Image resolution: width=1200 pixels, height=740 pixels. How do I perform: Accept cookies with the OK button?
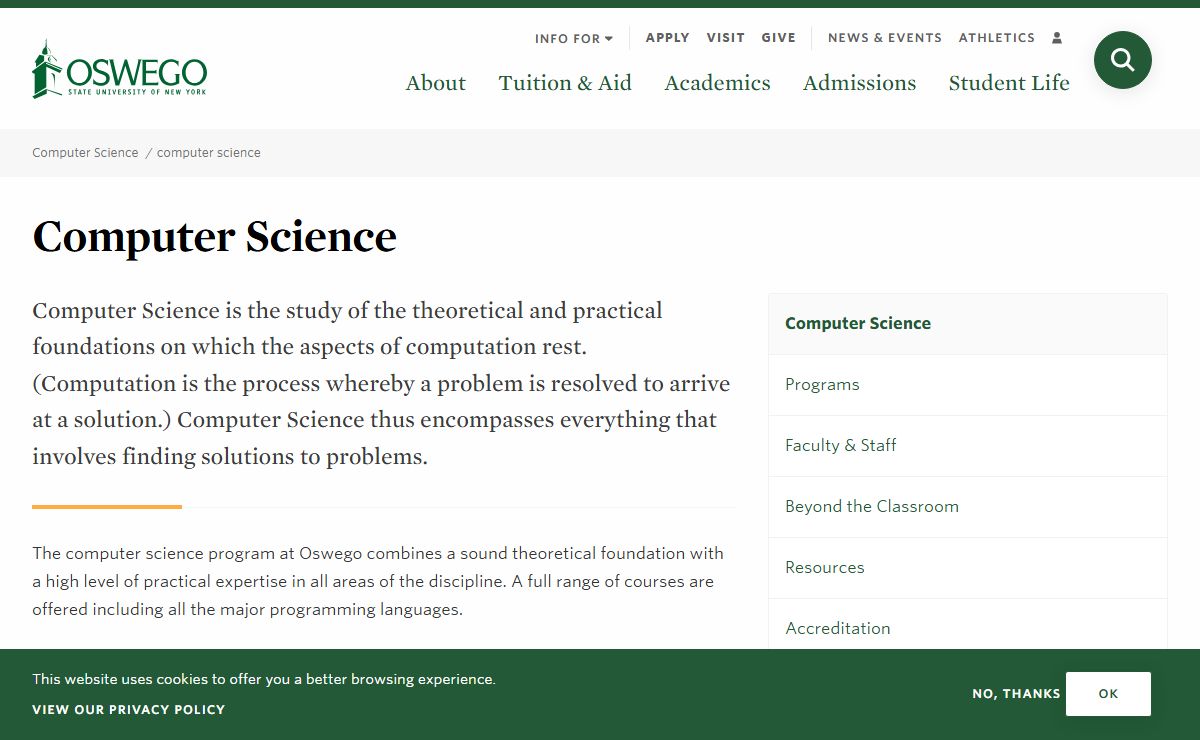[1108, 694]
